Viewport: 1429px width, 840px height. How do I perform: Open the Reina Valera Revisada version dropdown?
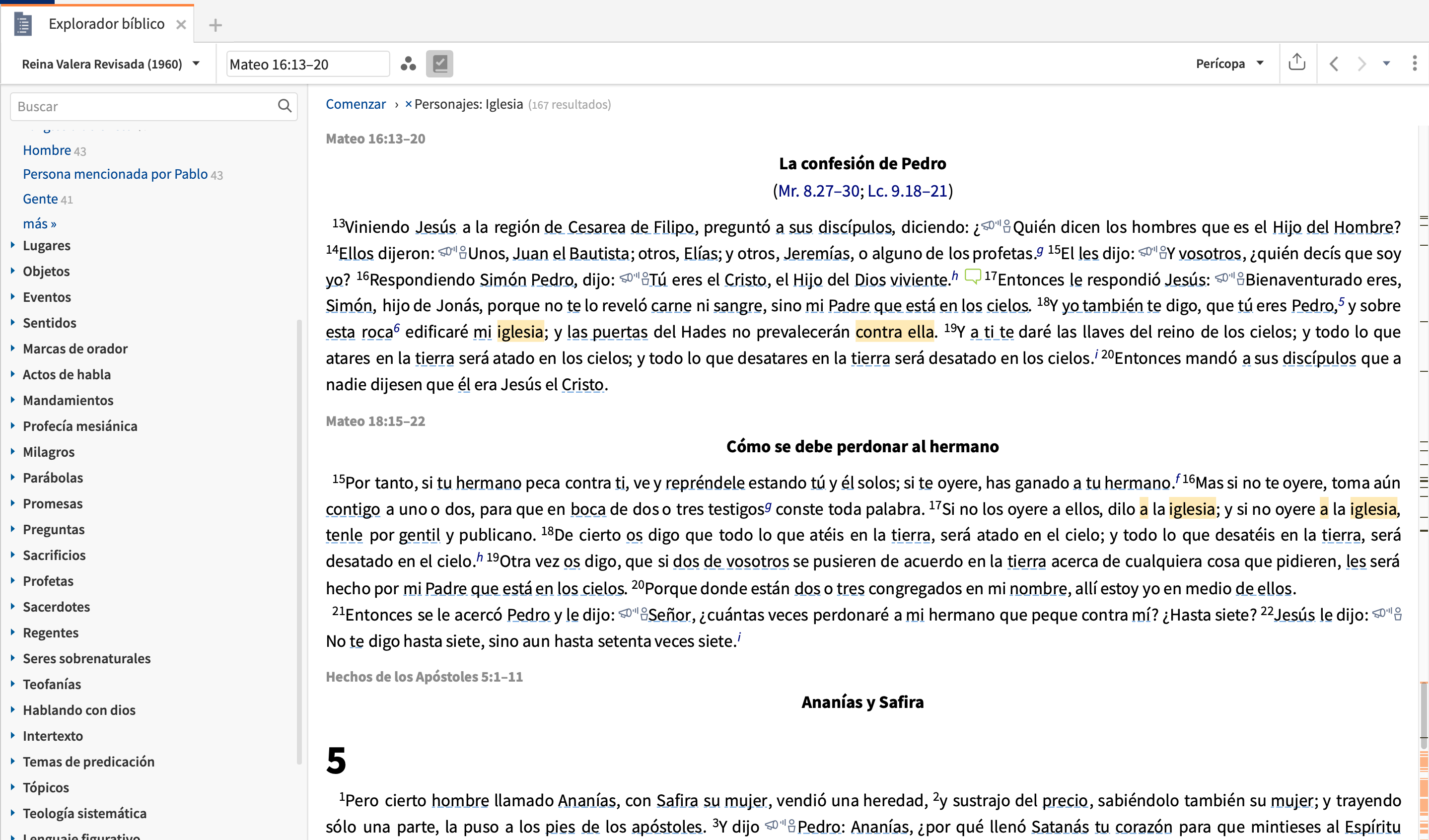pyautogui.click(x=111, y=64)
